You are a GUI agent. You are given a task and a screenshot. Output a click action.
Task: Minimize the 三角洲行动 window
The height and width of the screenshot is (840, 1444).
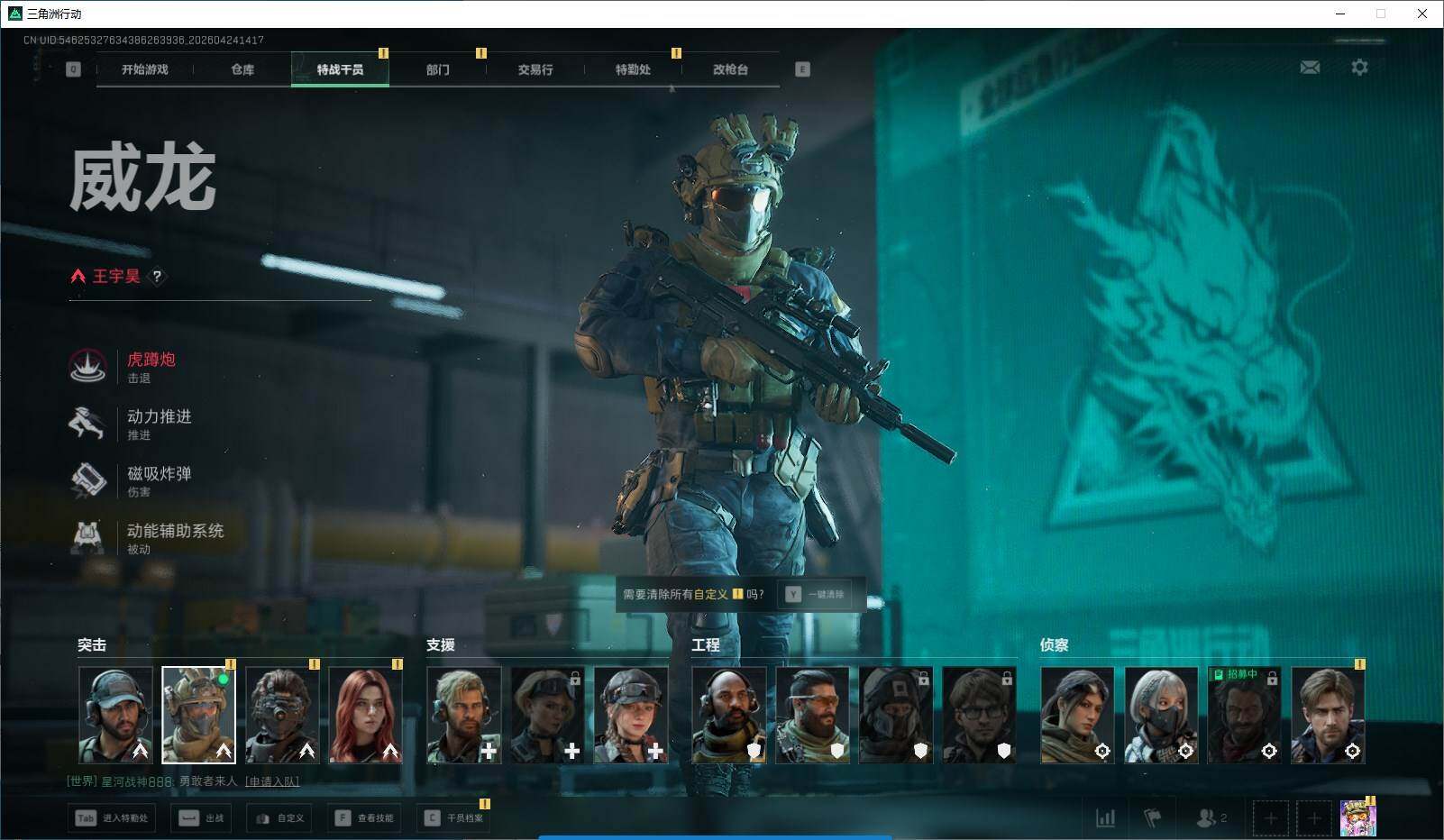pyautogui.click(x=1339, y=14)
